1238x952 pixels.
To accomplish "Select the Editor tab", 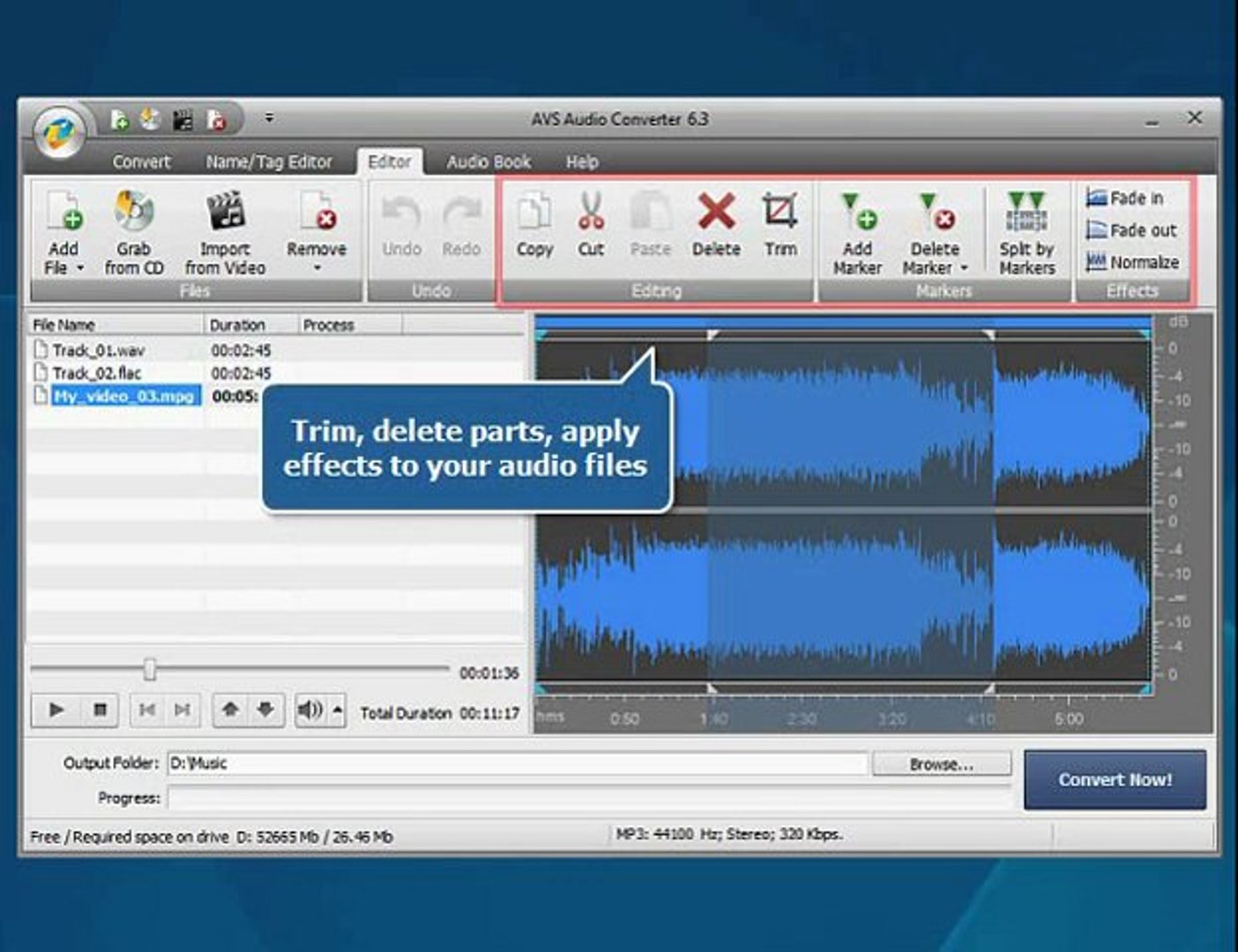I will 389,162.
